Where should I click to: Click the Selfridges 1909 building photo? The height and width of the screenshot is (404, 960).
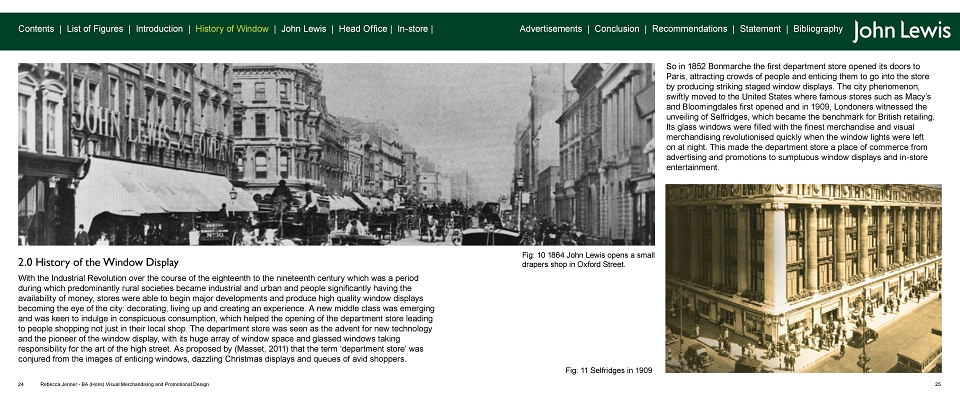(803, 279)
